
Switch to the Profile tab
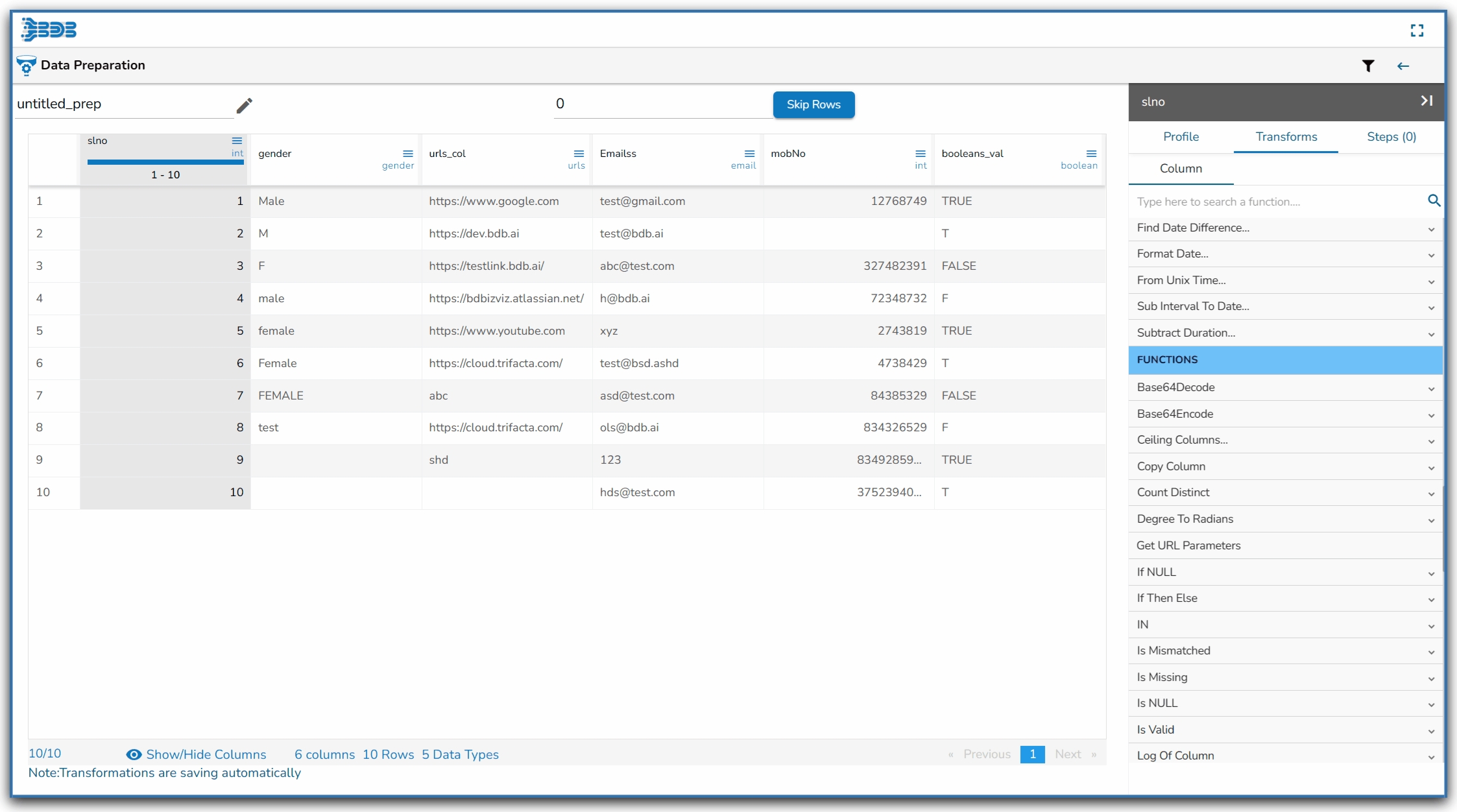[x=1181, y=137]
